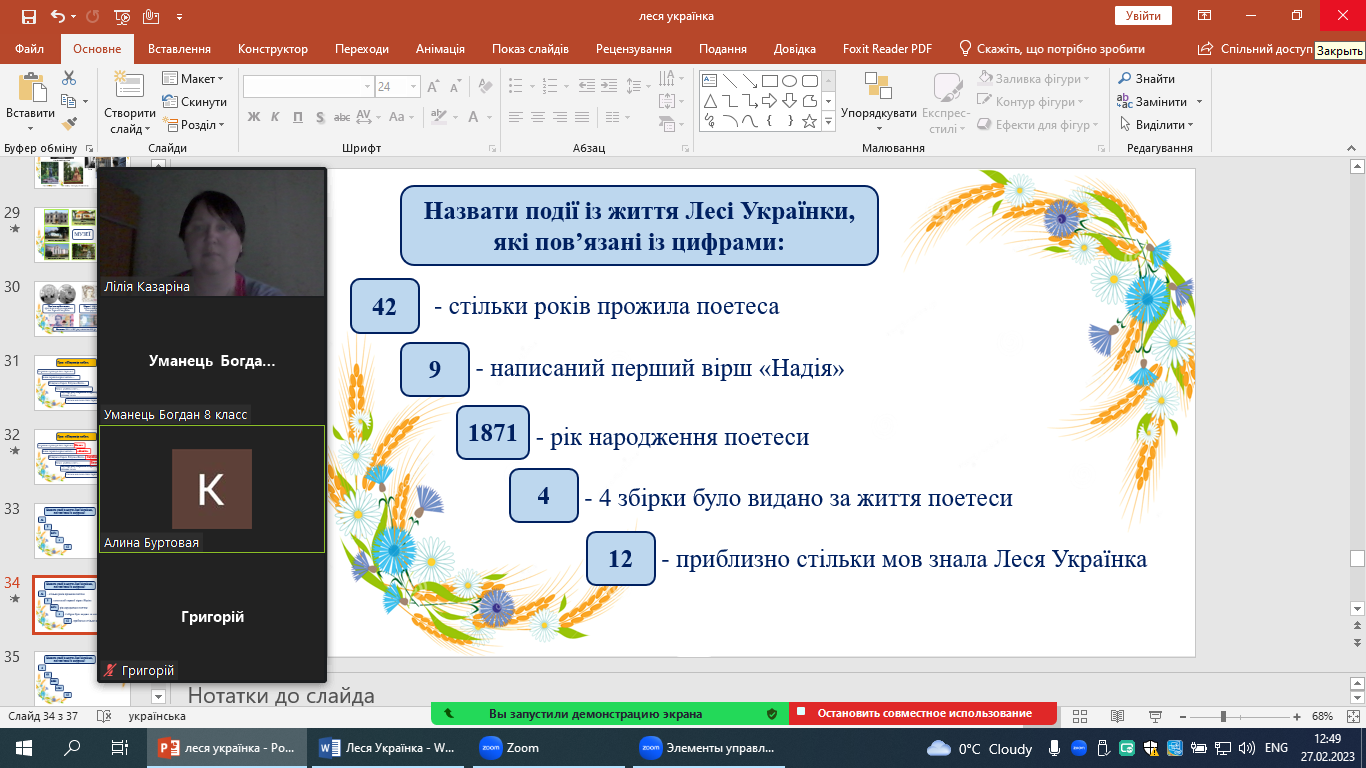The width and height of the screenshot is (1366, 768).
Task: Select the text box shape in gallery
Action: 709,81
